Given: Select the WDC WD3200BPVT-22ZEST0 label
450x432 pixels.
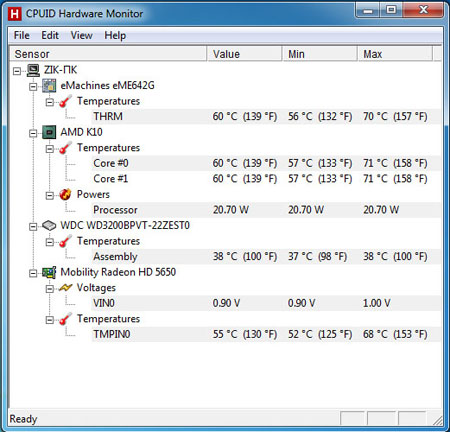Looking at the screenshot, I should (125, 226).
